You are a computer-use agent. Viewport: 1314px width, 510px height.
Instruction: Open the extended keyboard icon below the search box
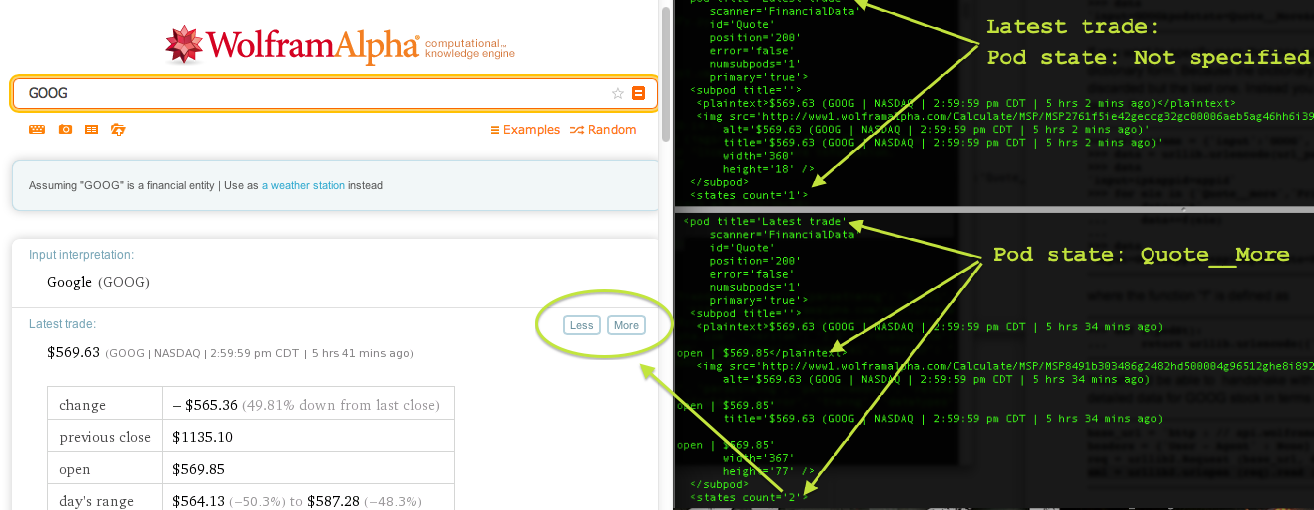[37, 130]
